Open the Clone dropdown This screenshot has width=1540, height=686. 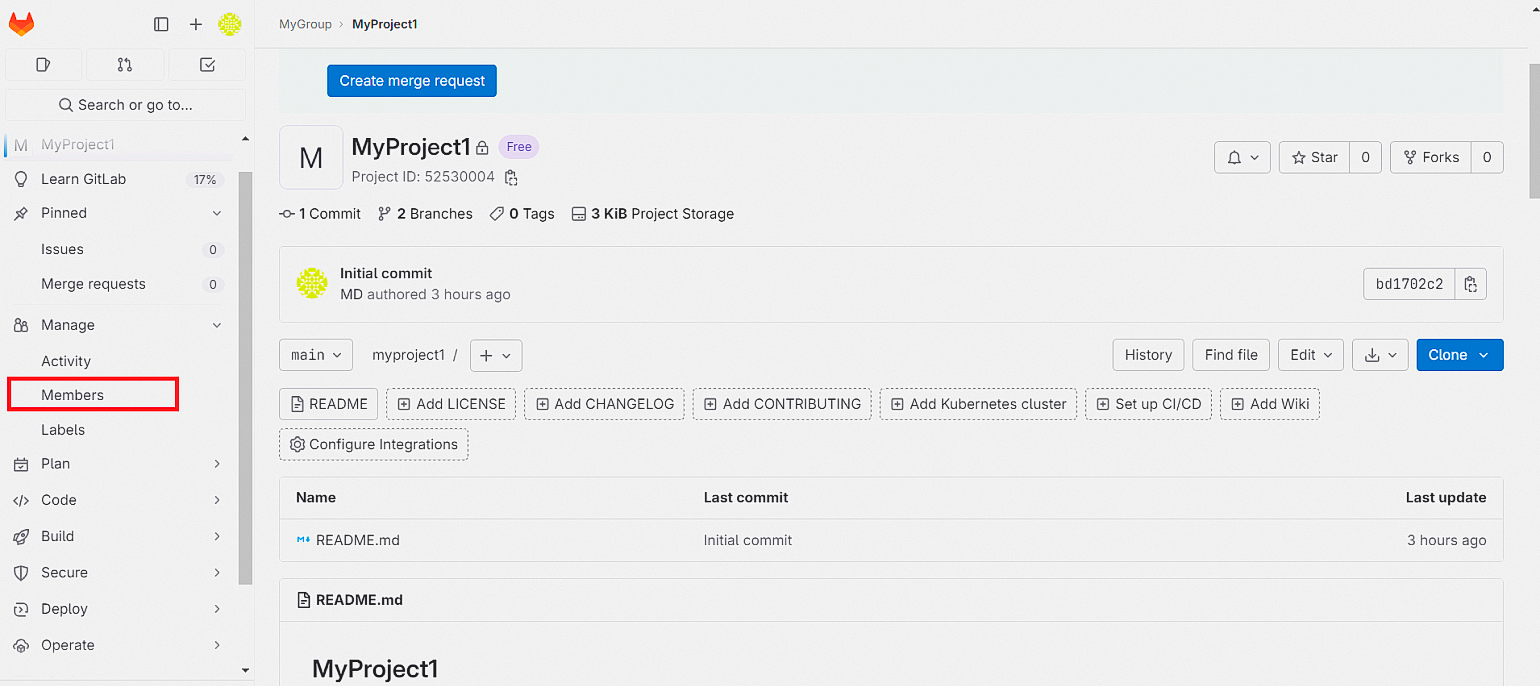coord(1460,355)
